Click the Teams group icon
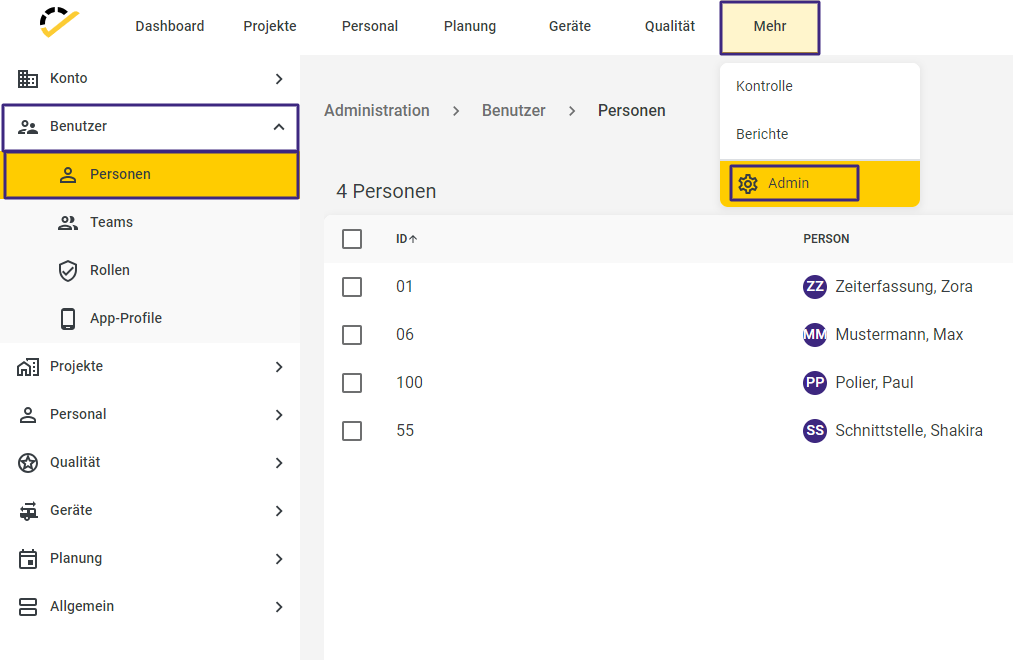This screenshot has width=1013, height=660. pos(68,223)
